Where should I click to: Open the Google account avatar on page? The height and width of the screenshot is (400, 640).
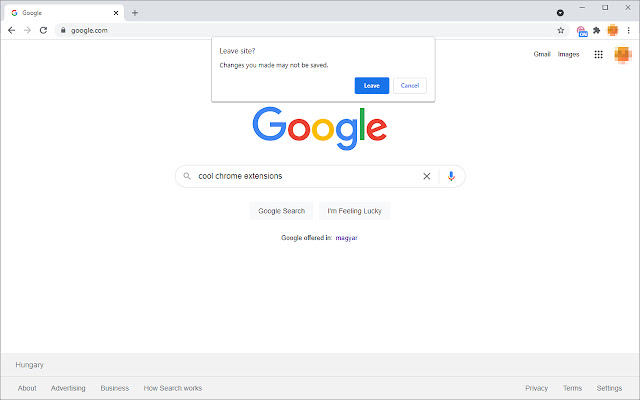click(622, 54)
